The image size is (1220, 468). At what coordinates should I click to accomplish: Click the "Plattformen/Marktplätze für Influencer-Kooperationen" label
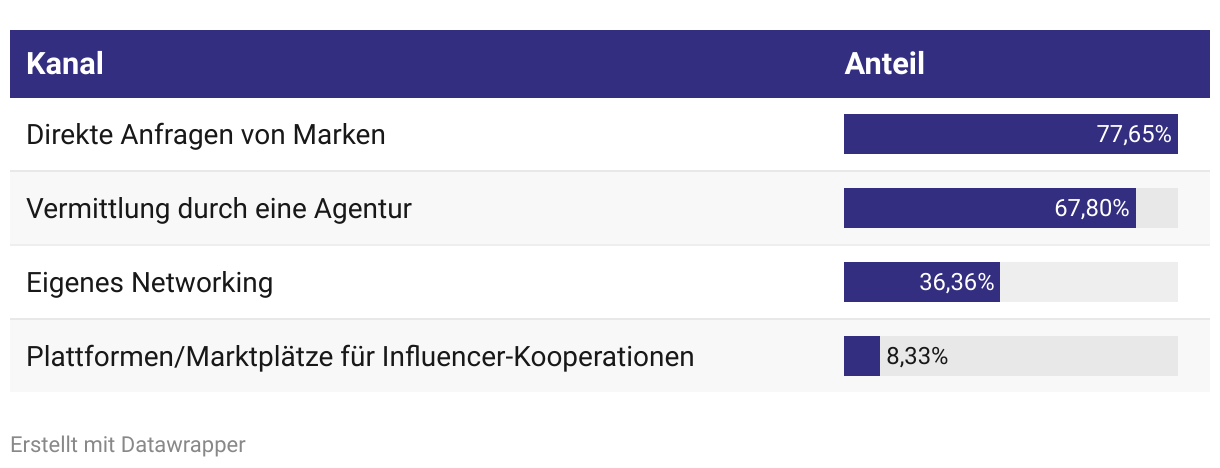pyautogui.click(x=360, y=356)
